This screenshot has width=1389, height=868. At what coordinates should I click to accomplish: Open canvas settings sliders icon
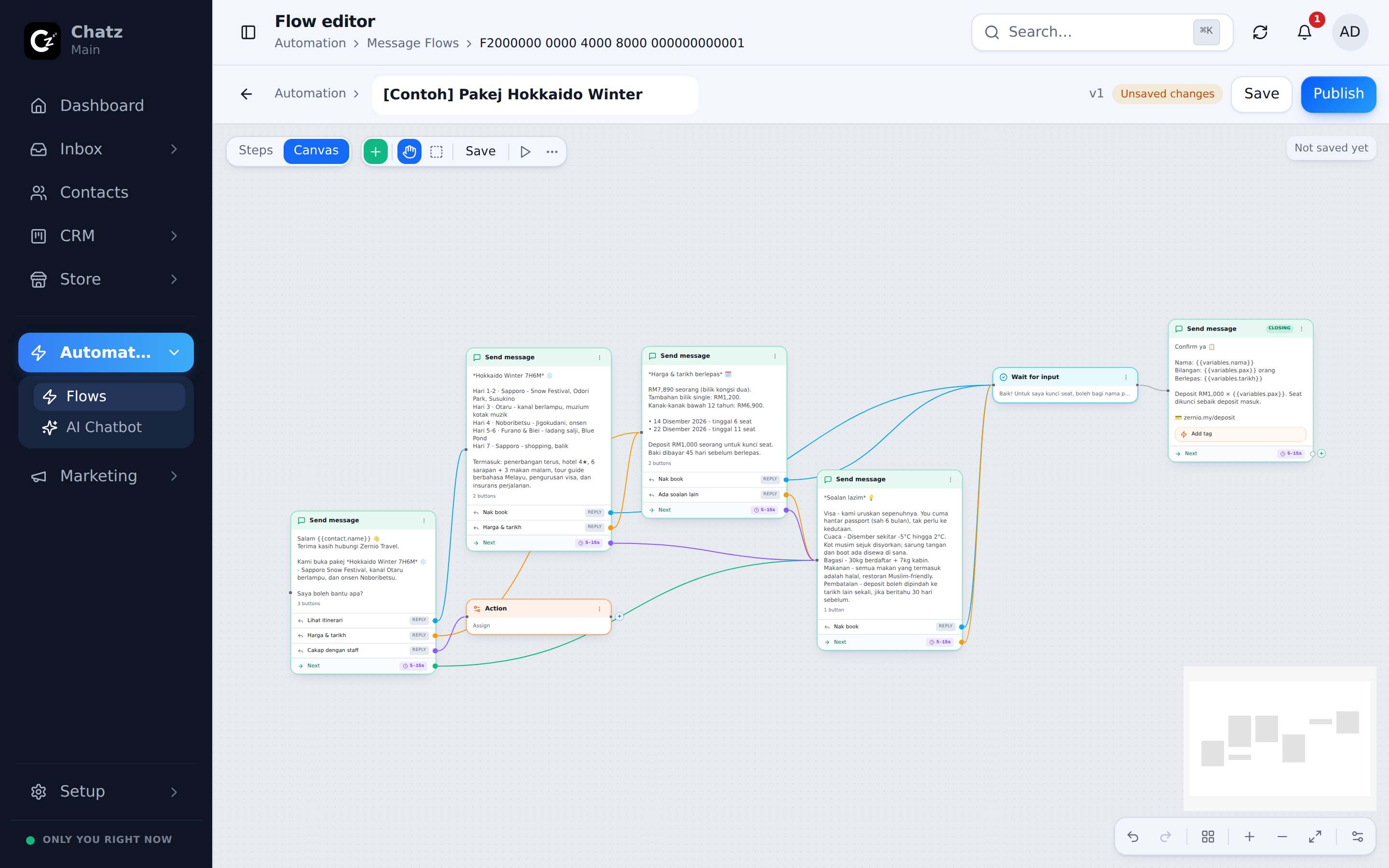[x=1358, y=837]
